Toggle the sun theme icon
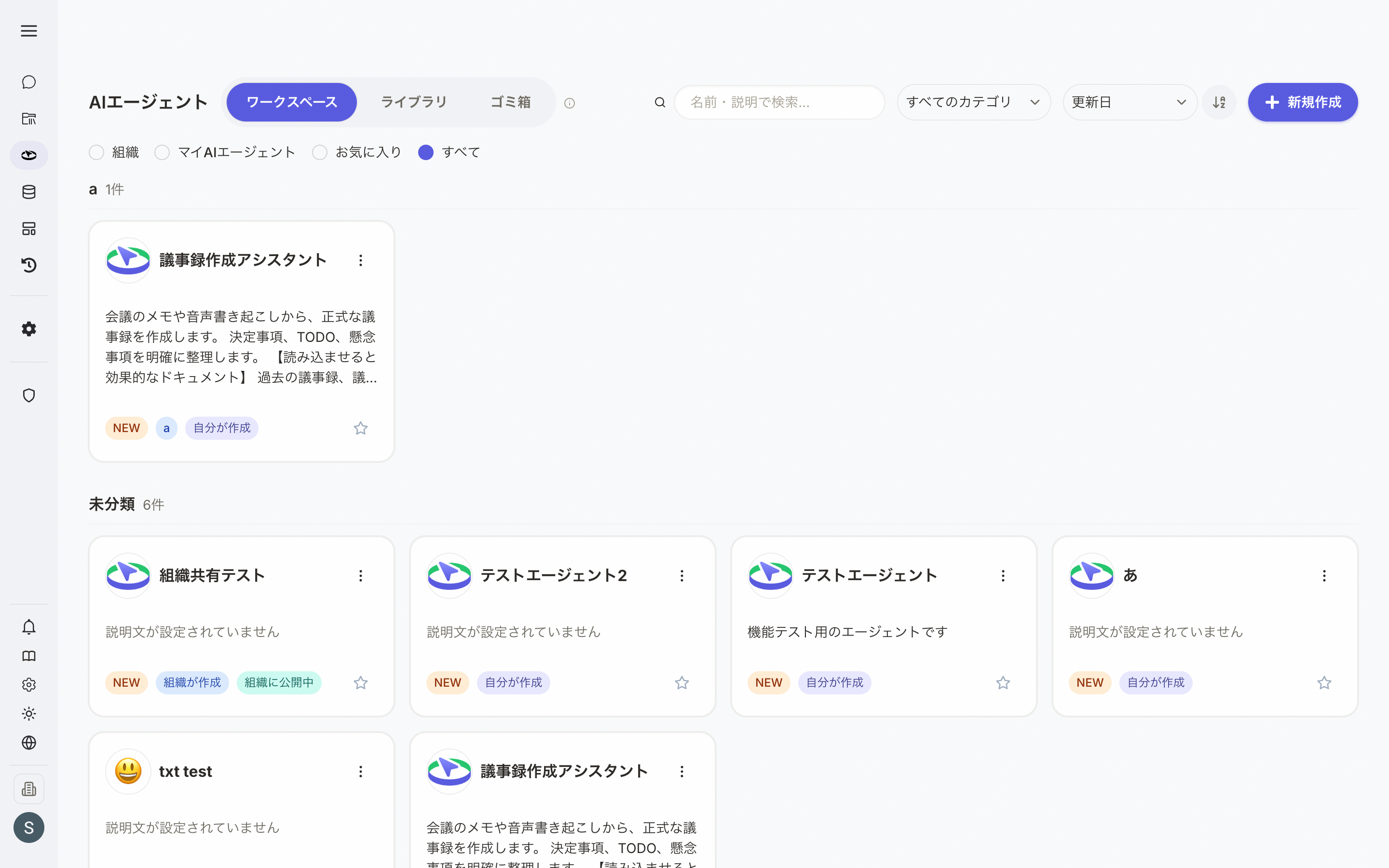 pos(29,714)
